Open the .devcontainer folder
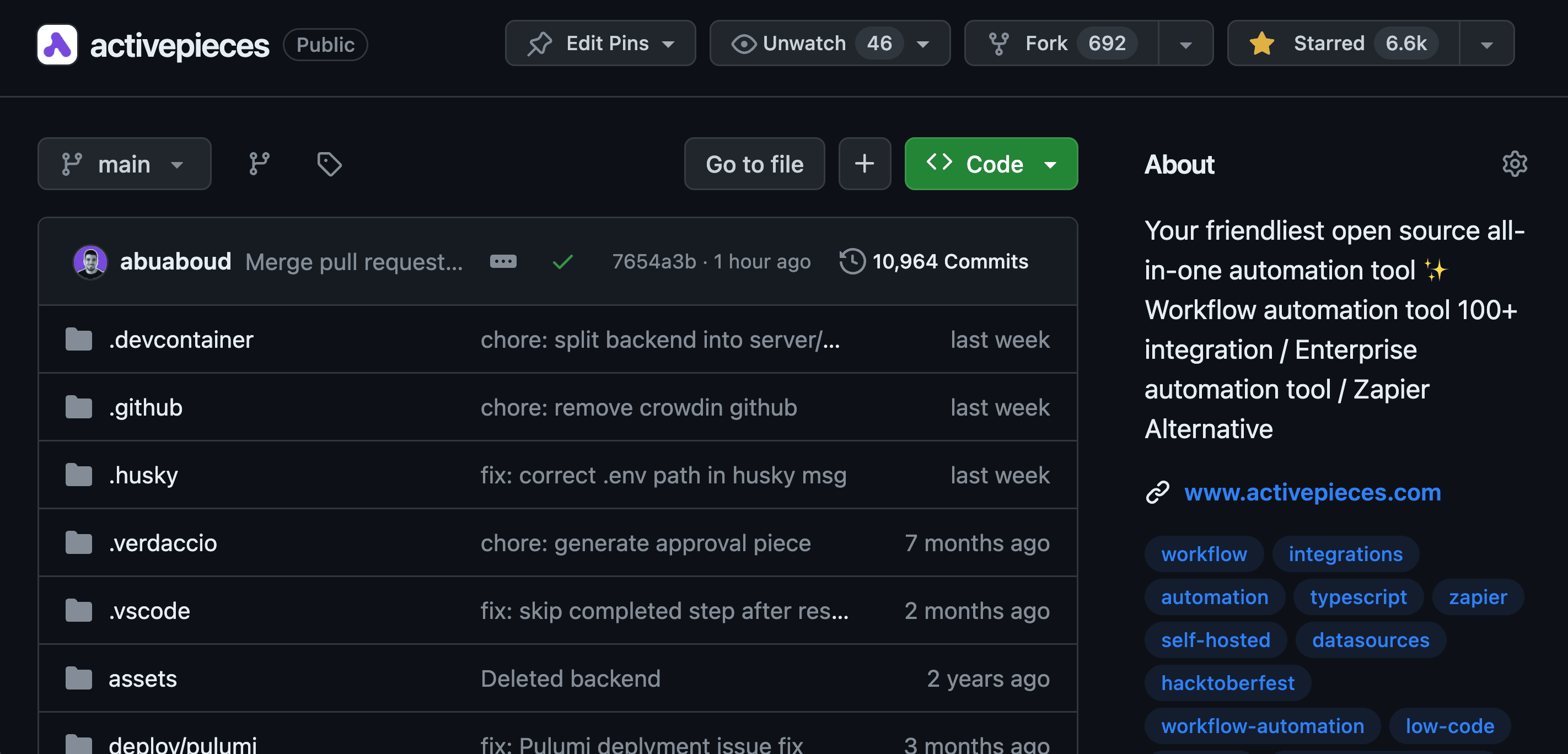The height and width of the screenshot is (754, 1568). [181, 340]
